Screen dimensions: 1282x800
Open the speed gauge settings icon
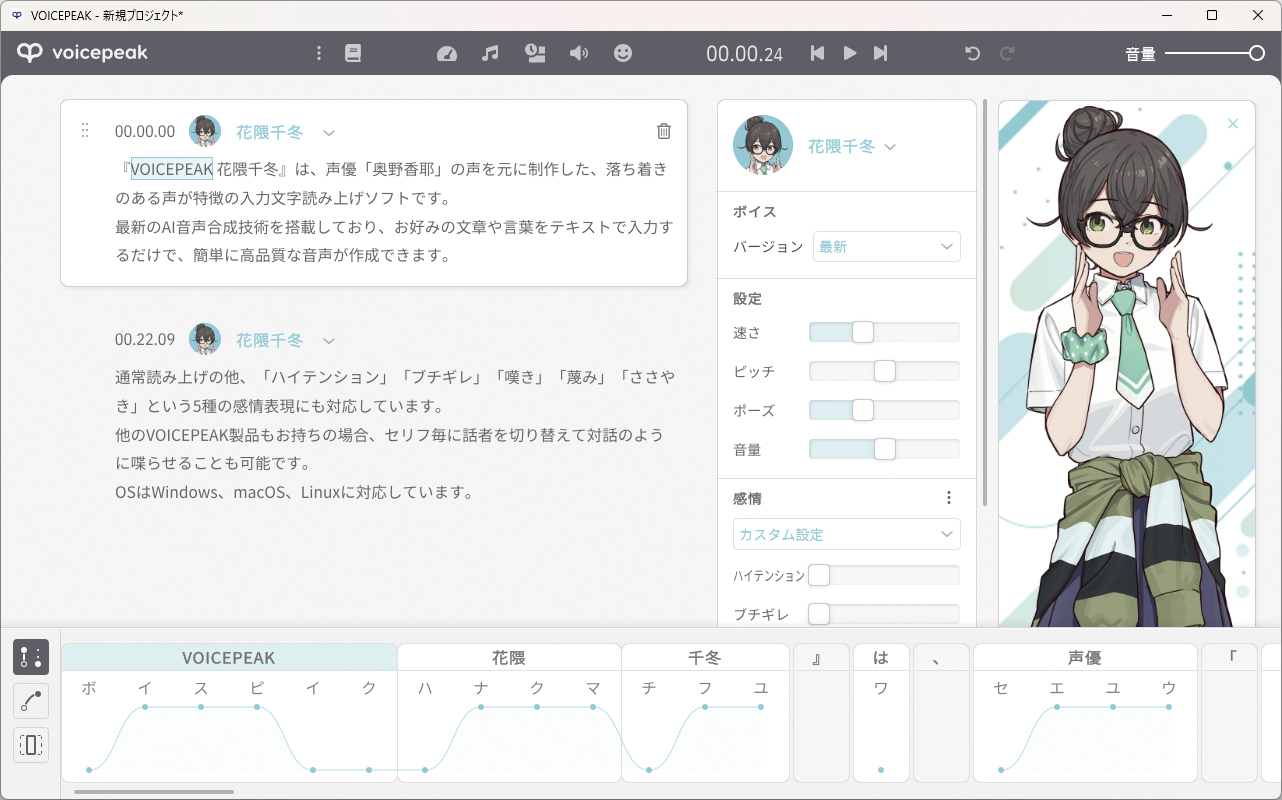tap(447, 53)
